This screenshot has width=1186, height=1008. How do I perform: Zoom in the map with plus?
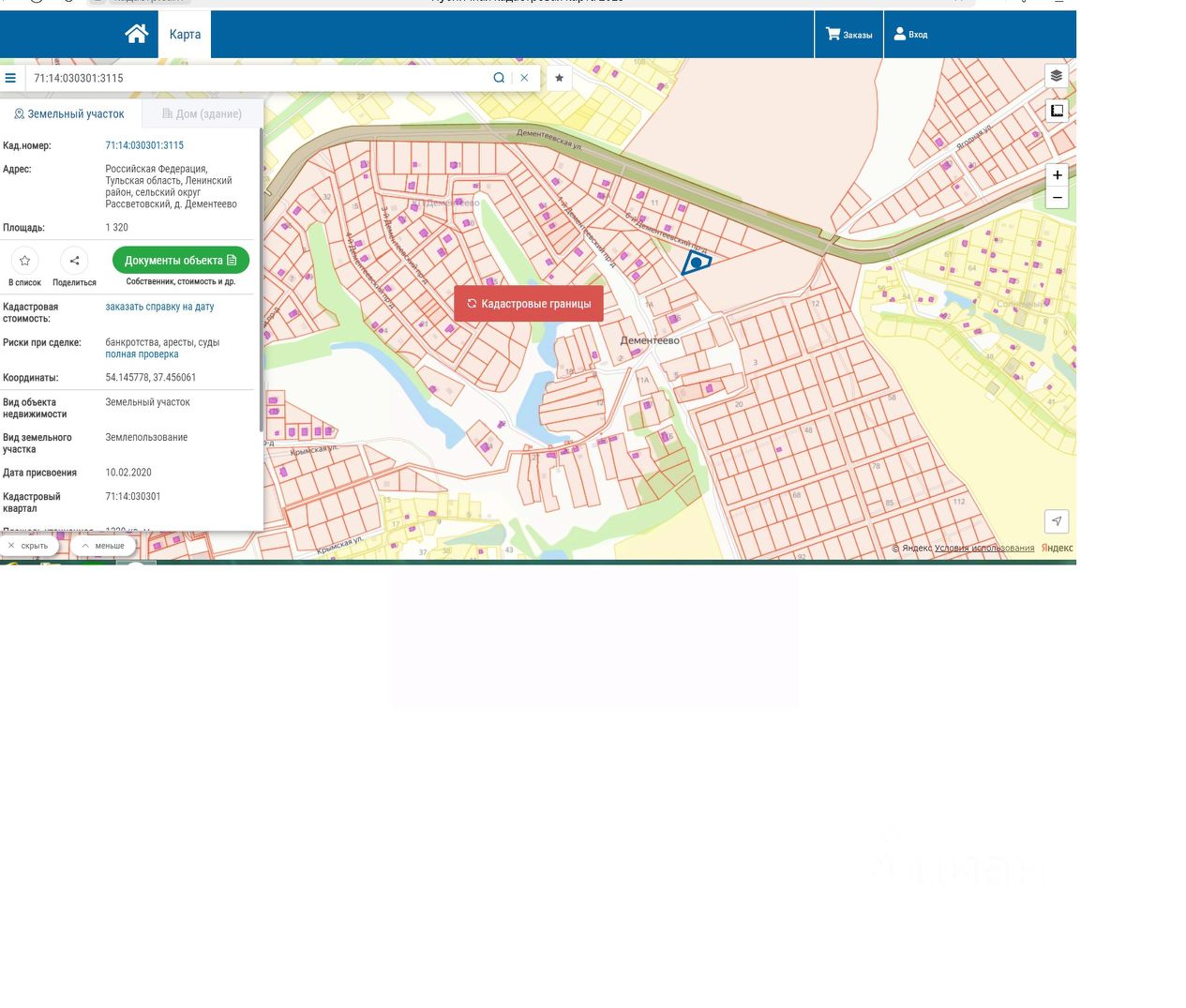[x=1057, y=174]
